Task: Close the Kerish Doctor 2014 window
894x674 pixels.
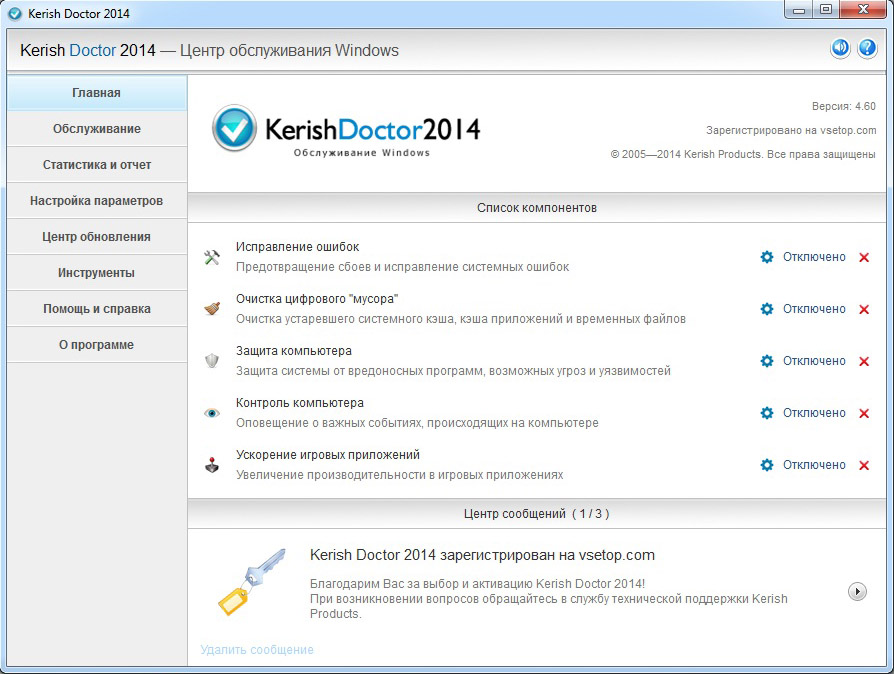Action: (x=863, y=10)
